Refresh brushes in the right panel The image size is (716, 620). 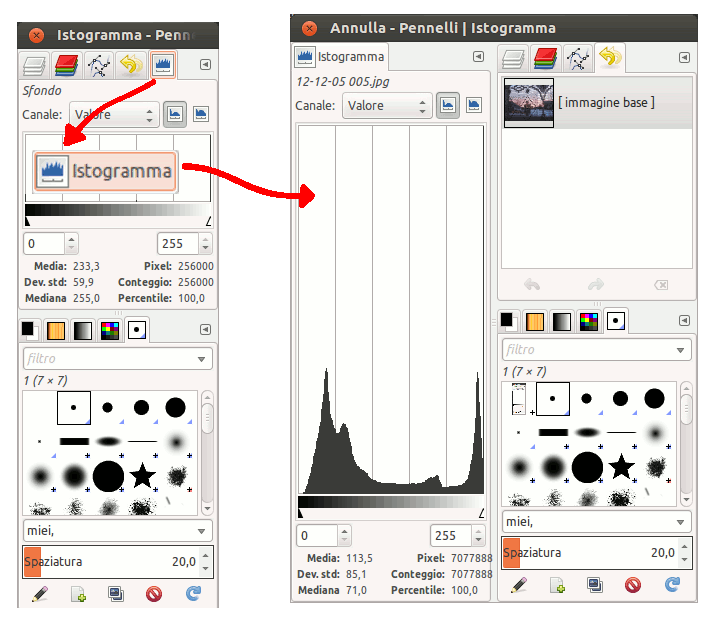tap(672, 585)
